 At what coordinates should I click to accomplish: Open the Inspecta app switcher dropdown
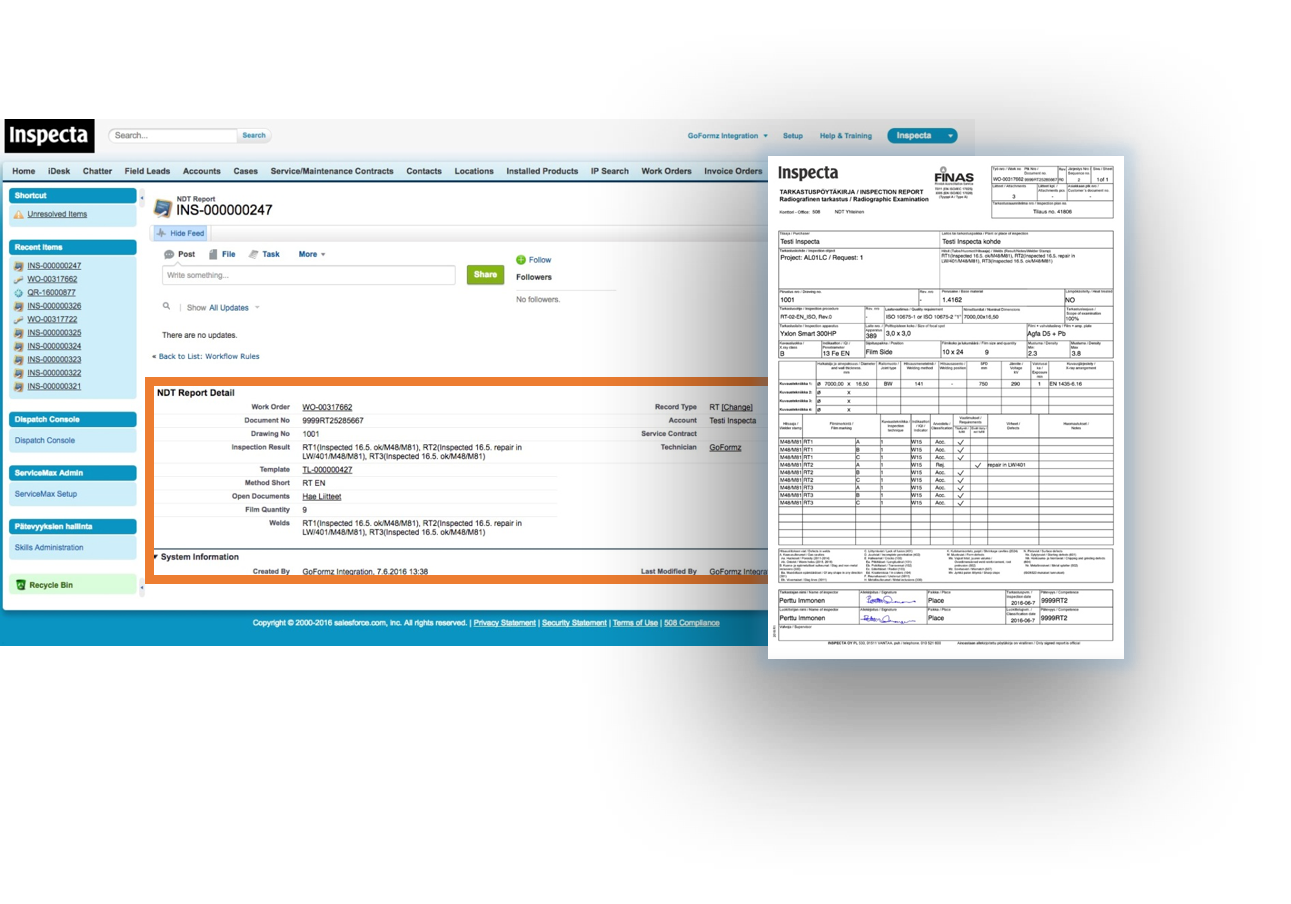pos(921,135)
